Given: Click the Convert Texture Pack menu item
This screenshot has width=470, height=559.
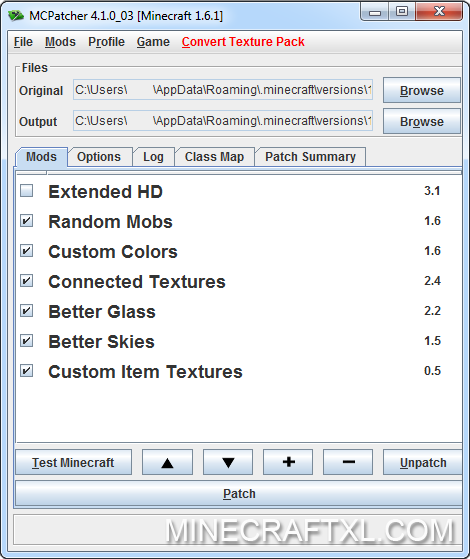Looking at the screenshot, I should tap(243, 42).
